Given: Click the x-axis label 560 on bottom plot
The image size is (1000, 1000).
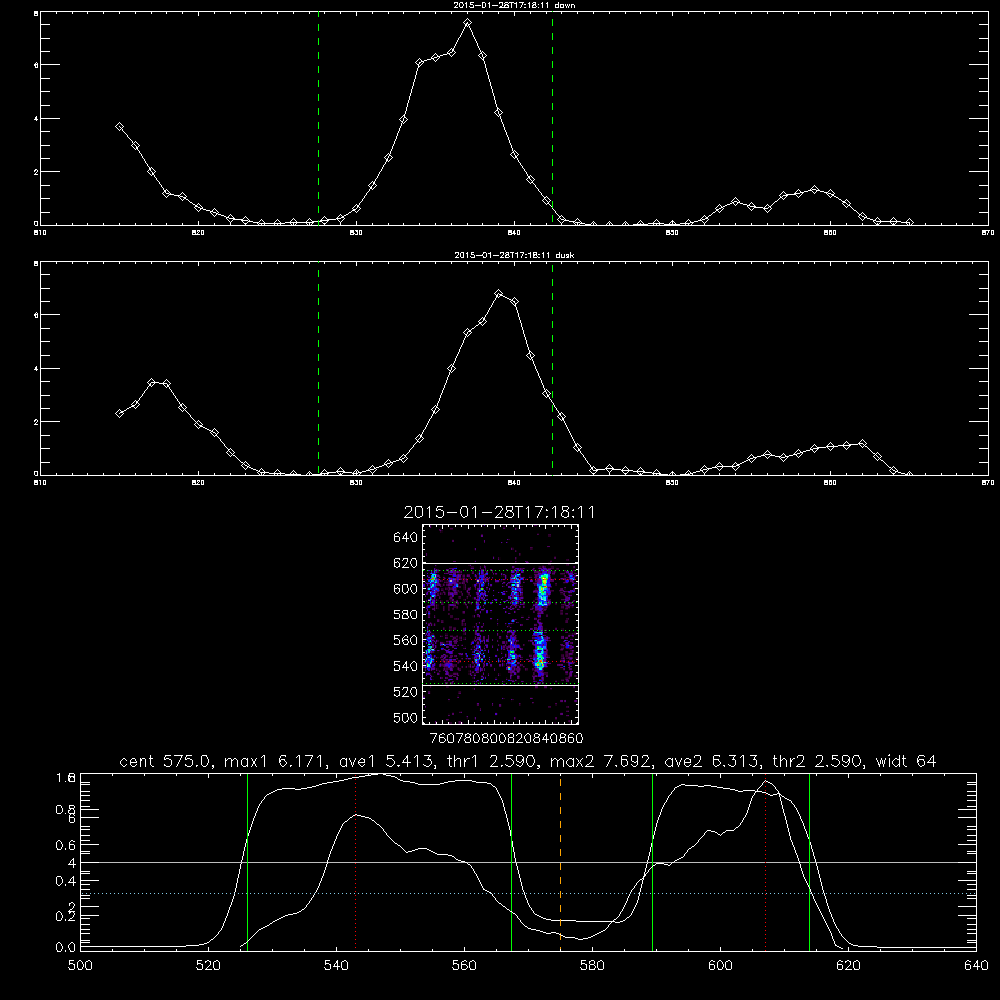Looking at the screenshot, I should pyautogui.click(x=464, y=966).
